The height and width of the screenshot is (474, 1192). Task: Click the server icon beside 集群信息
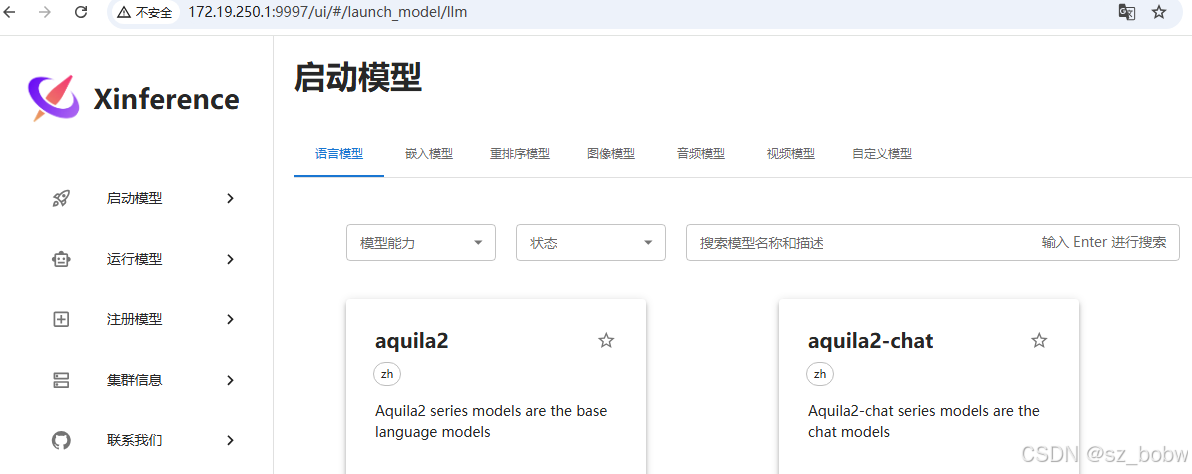coord(61,381)
